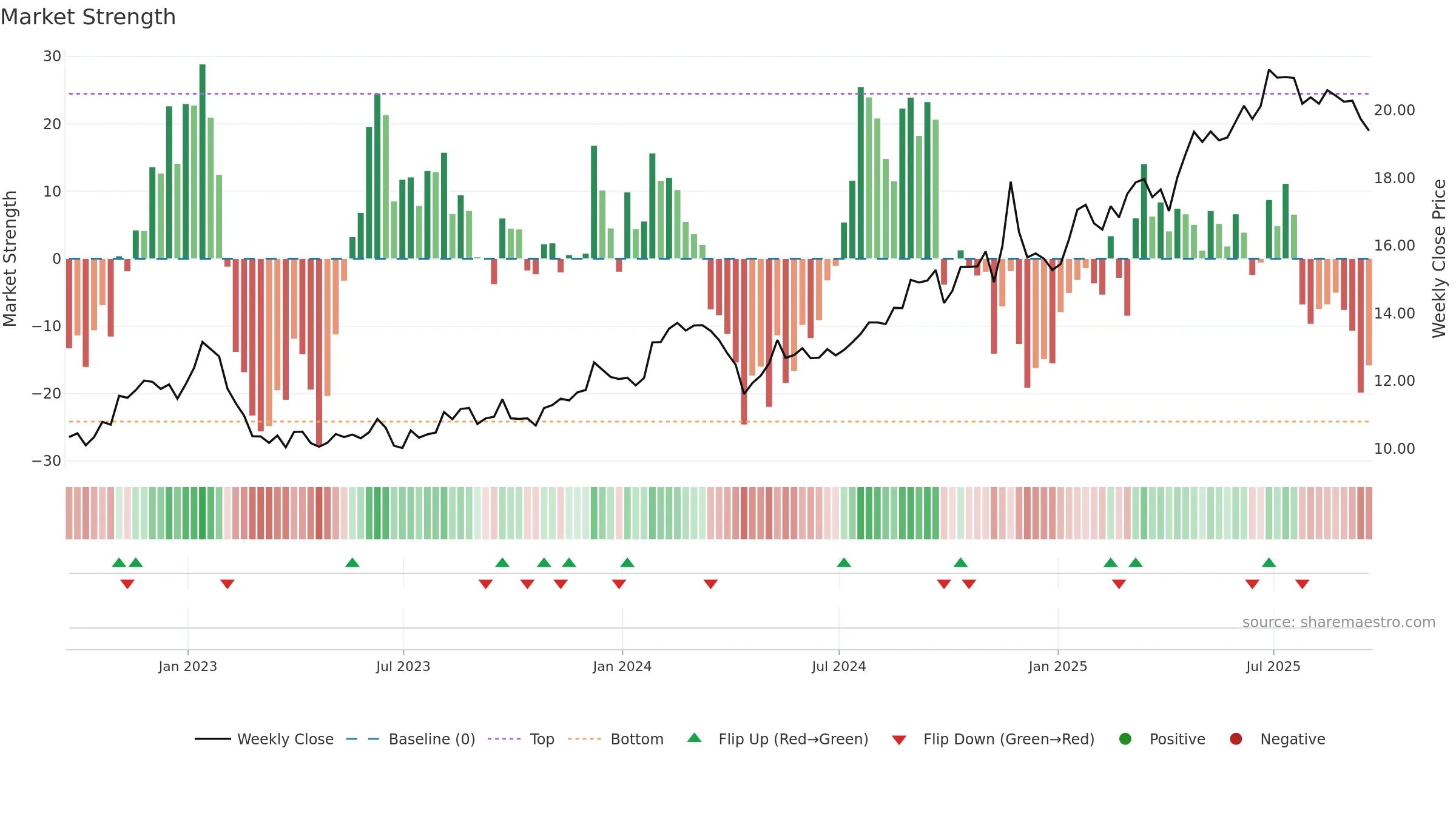Click the vertical Market Strength axis title

[10, 258]
